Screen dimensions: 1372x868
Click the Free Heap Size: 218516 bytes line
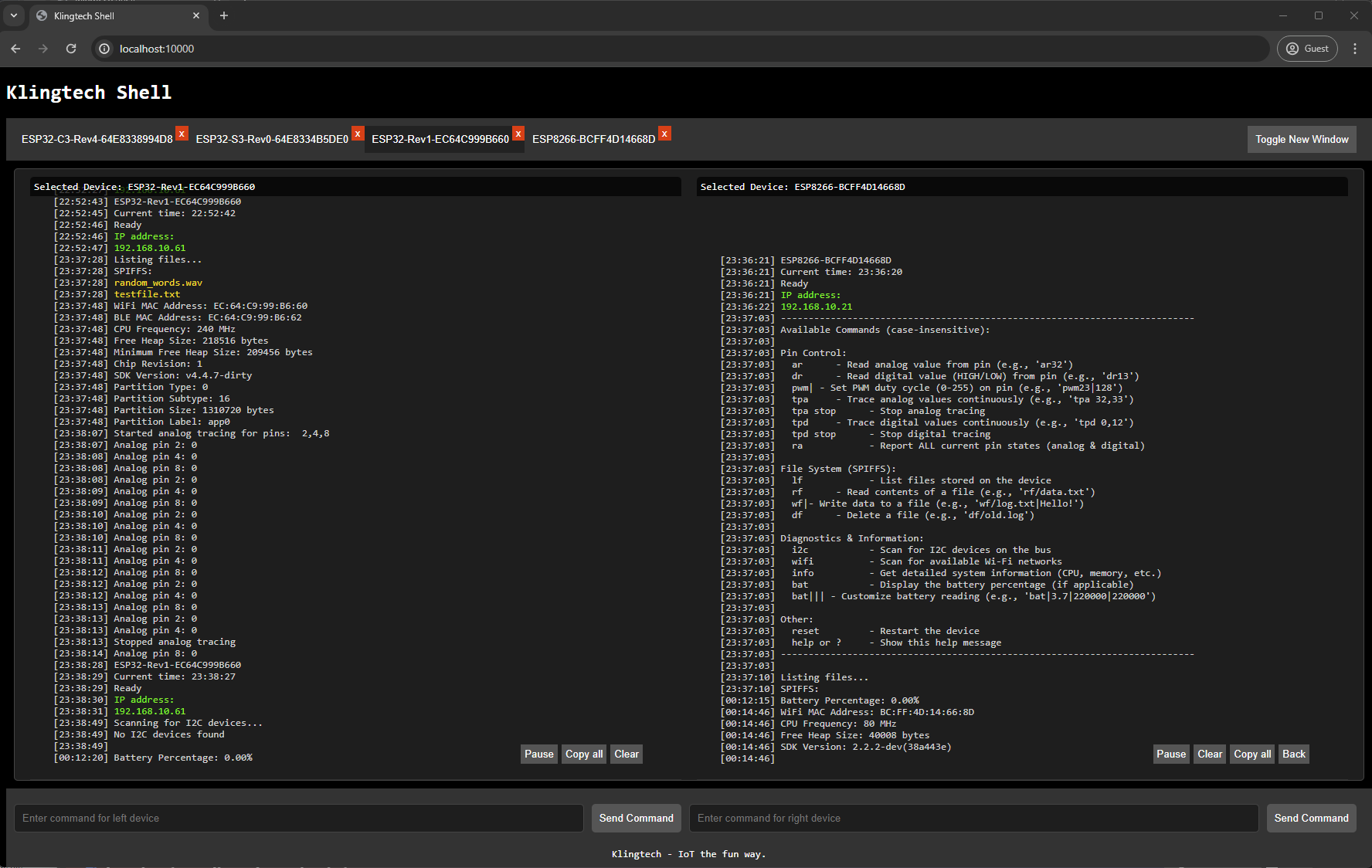click(x=192, y=341)
